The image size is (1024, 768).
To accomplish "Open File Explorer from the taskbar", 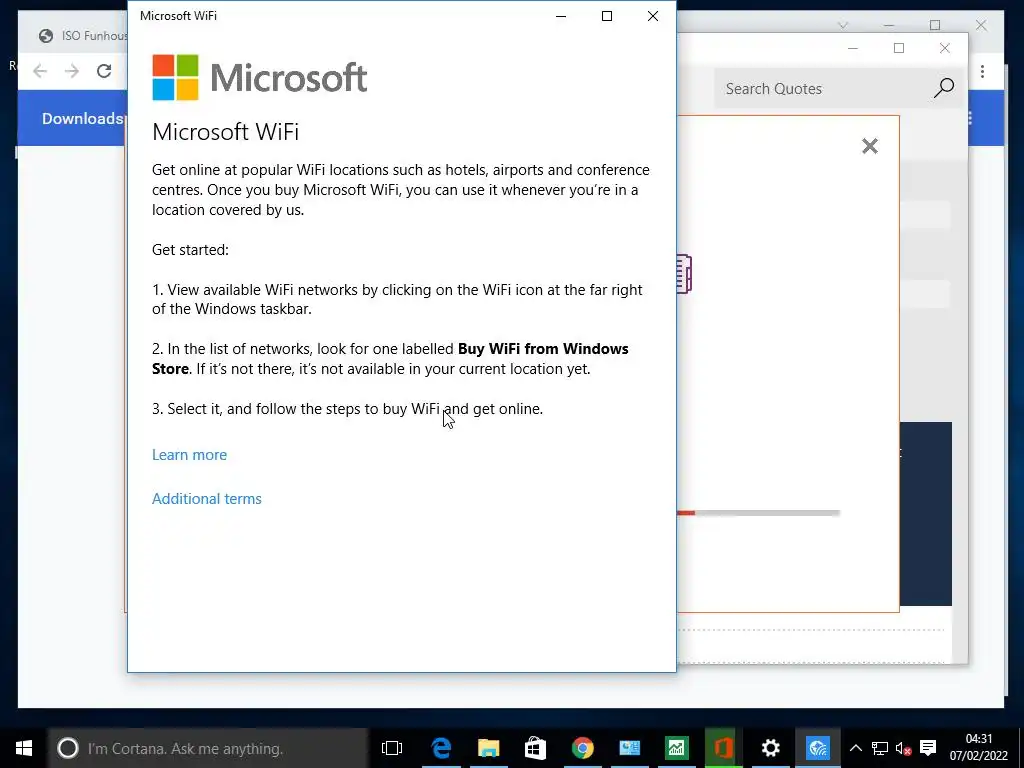I will tap(488, 748).
